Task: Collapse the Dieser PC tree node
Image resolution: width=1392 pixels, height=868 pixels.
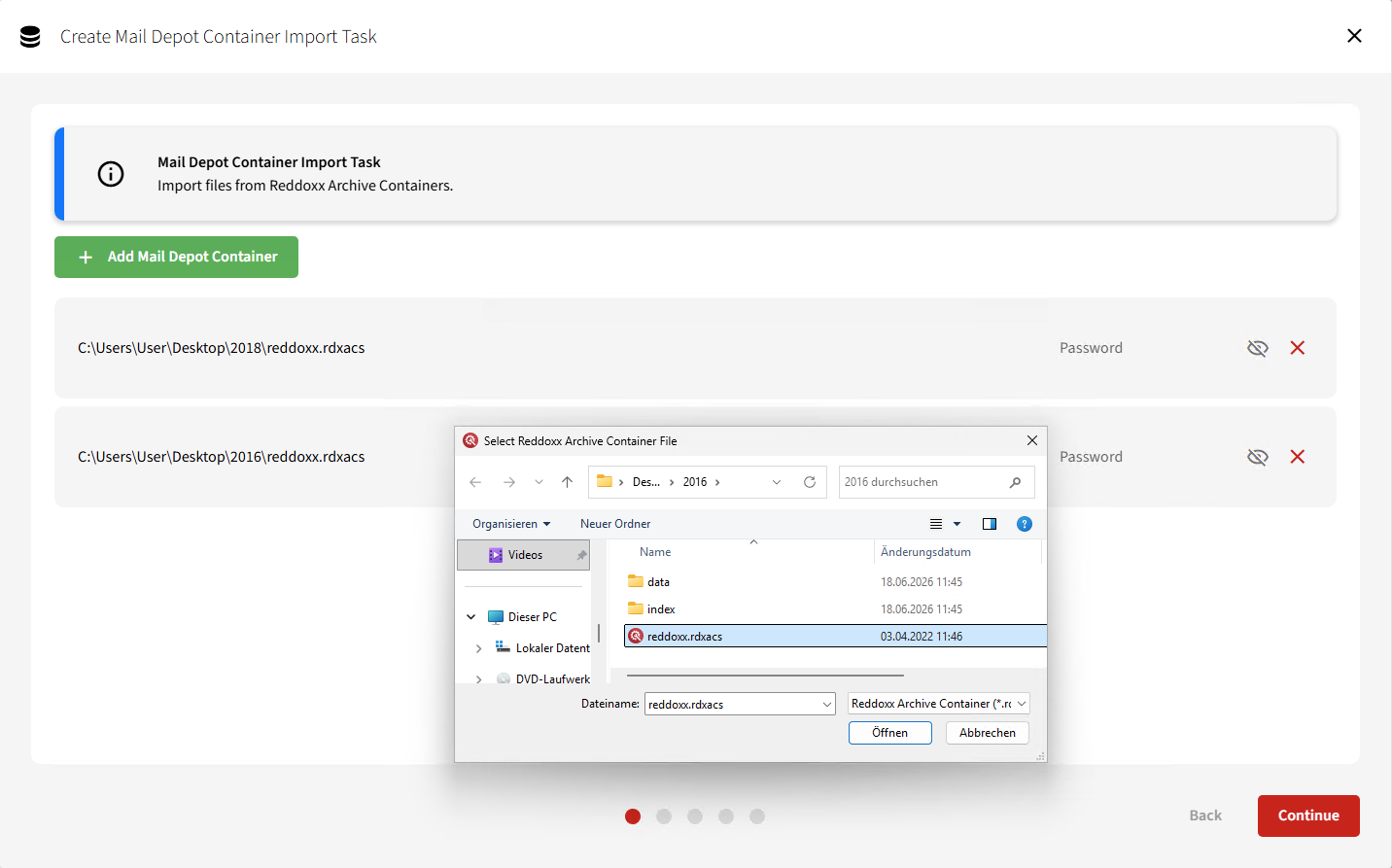Action: pyautogui.click(x=471, y=617)
